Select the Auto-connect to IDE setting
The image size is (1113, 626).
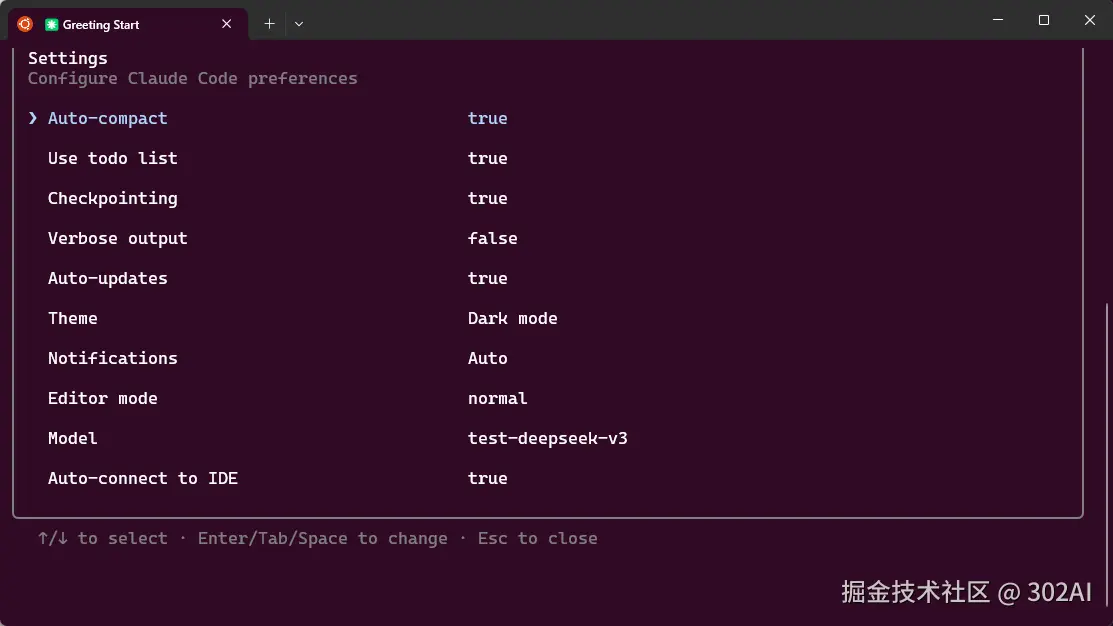143,478
